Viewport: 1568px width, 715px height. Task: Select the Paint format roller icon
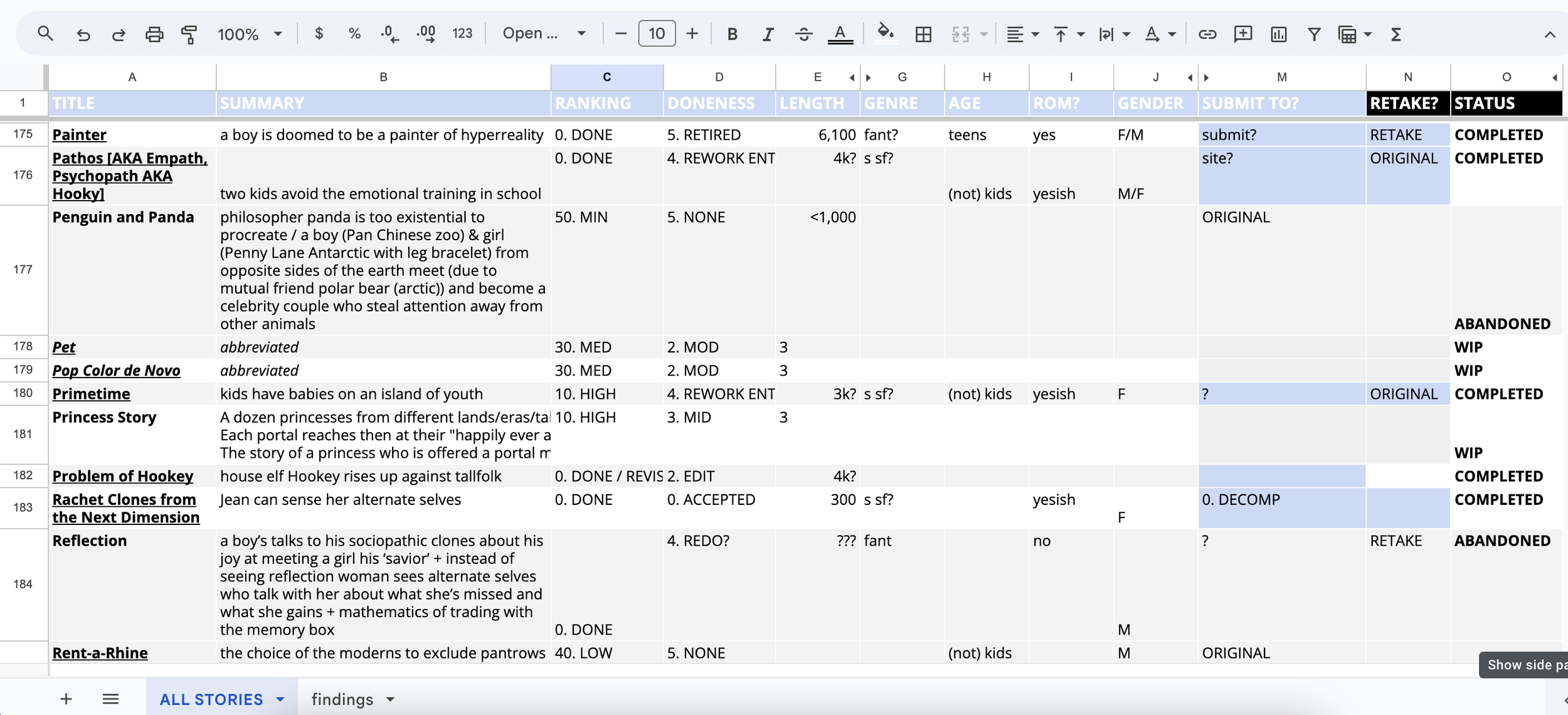tap(189, 34)
